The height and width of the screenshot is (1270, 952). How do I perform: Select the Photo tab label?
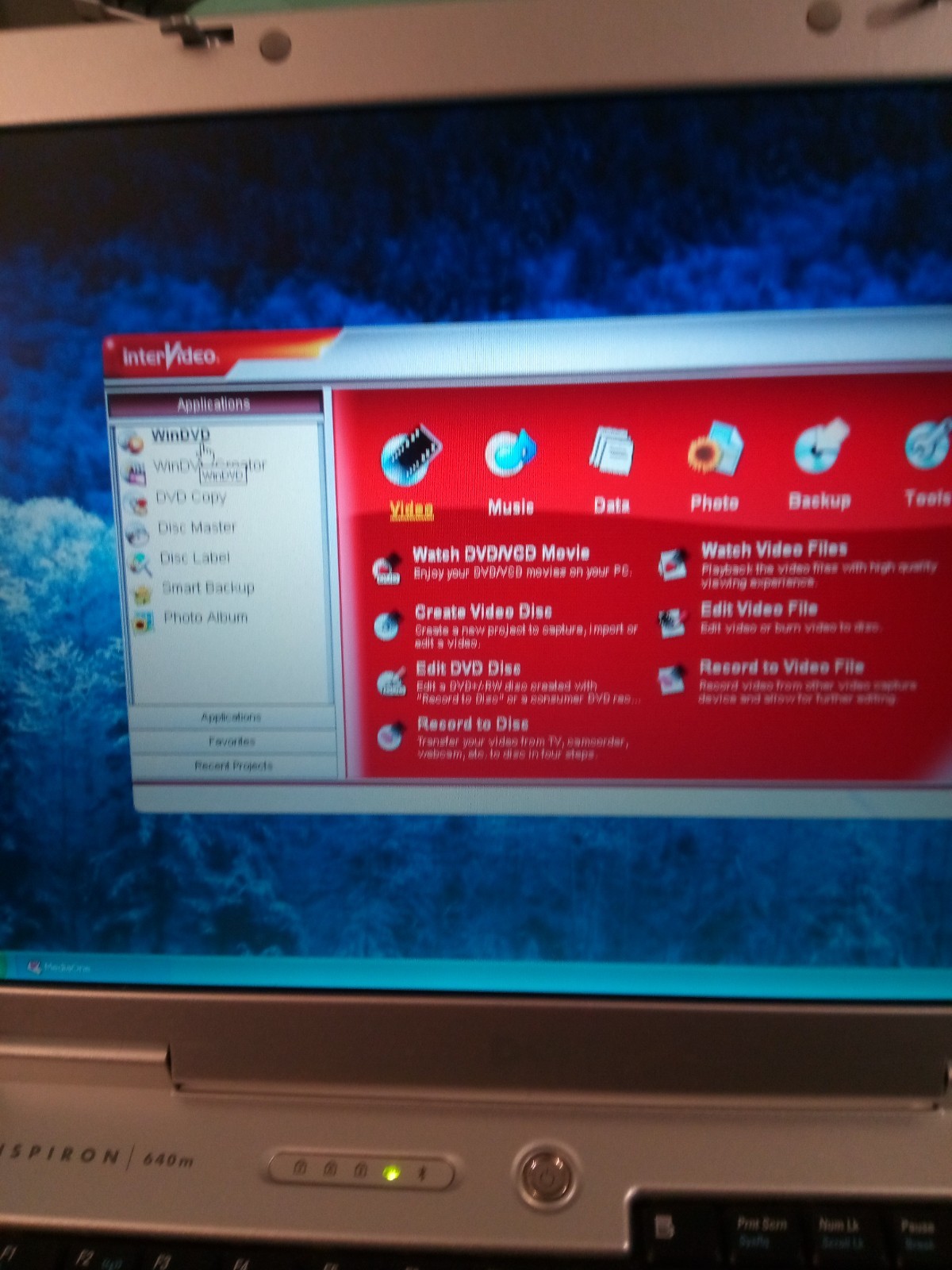point(714,502)
